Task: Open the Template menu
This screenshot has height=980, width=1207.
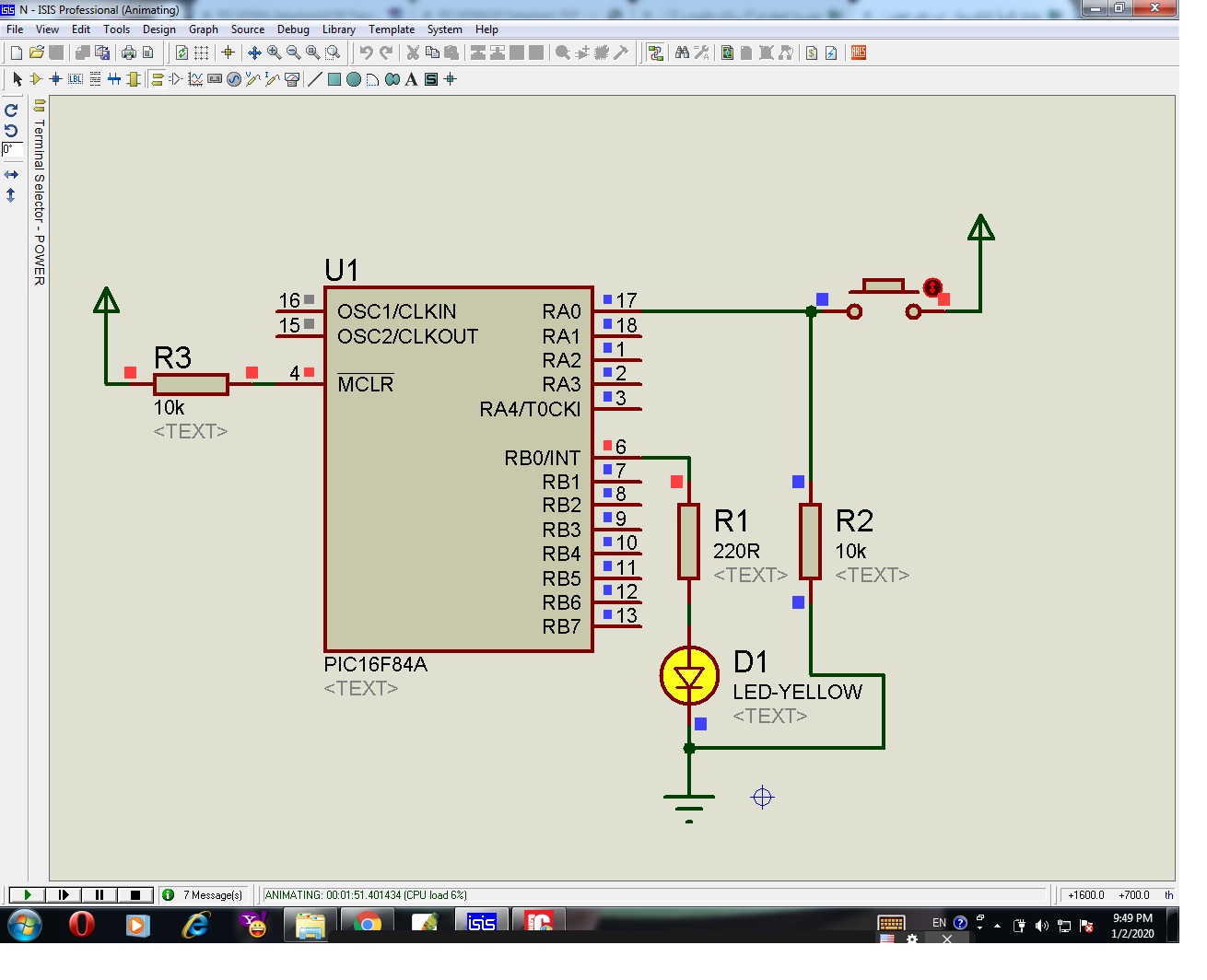Action: [392, 29]
